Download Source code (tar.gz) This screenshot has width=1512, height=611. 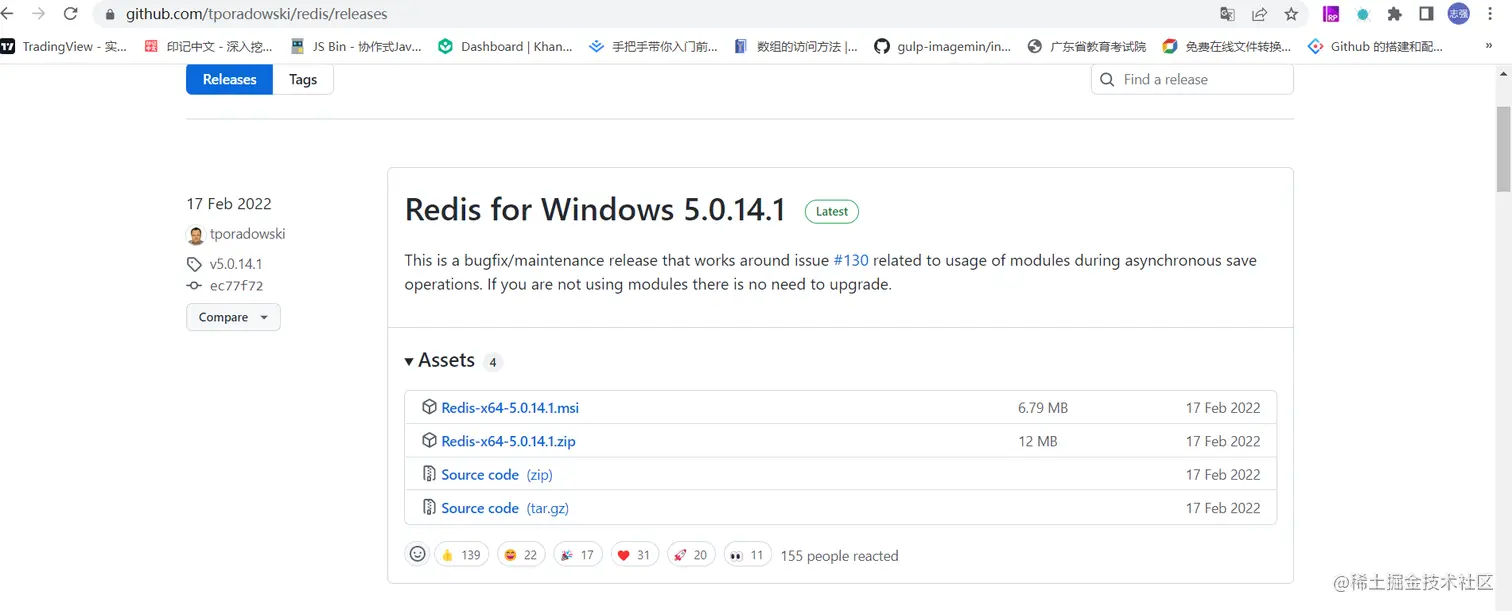click(x=505, y=508)
